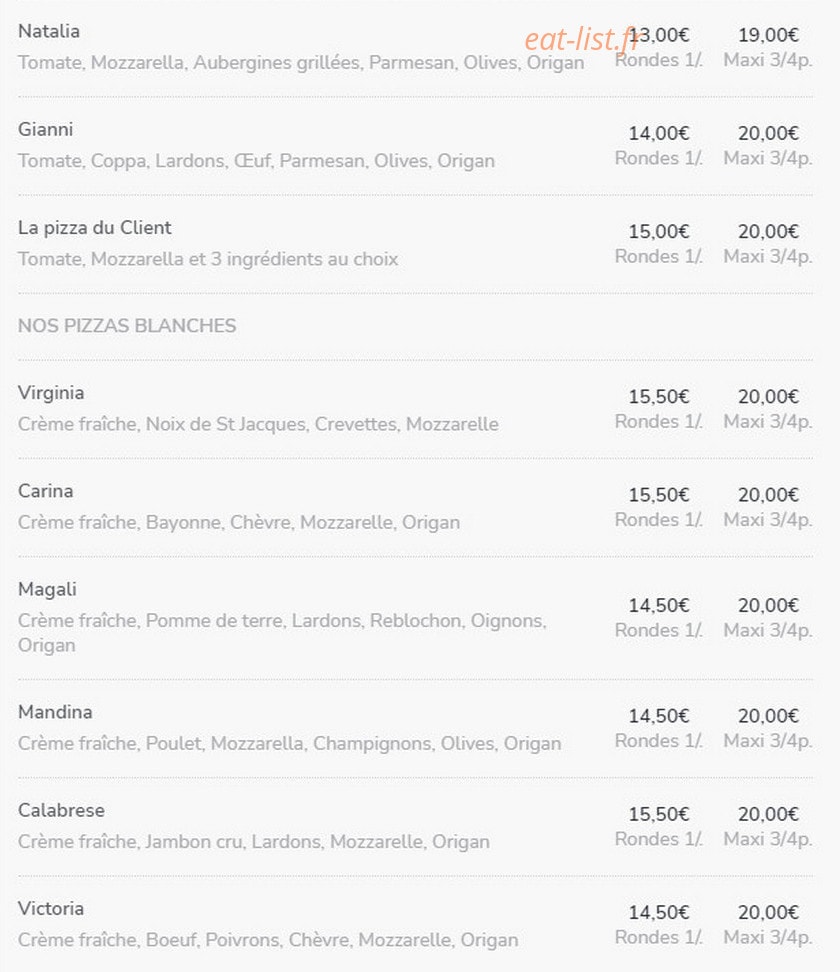Image resolution: width=840 pixels, height=972 pixels.
Task: Click the Gianni pizza title
Action: (x=45, y=130)
